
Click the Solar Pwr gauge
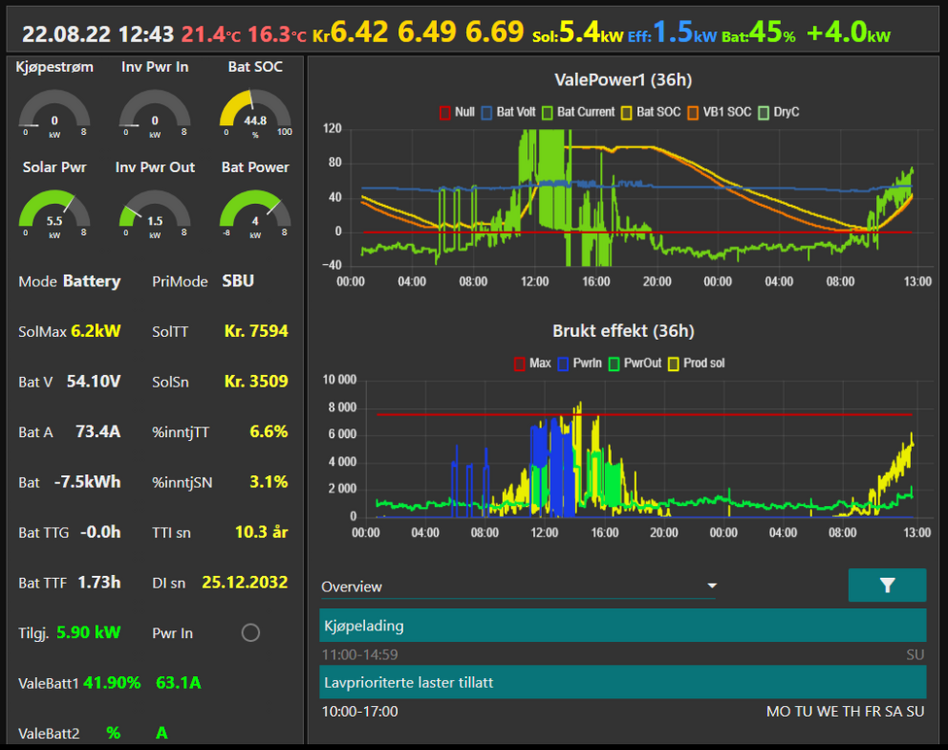click(x=55, y=212)
